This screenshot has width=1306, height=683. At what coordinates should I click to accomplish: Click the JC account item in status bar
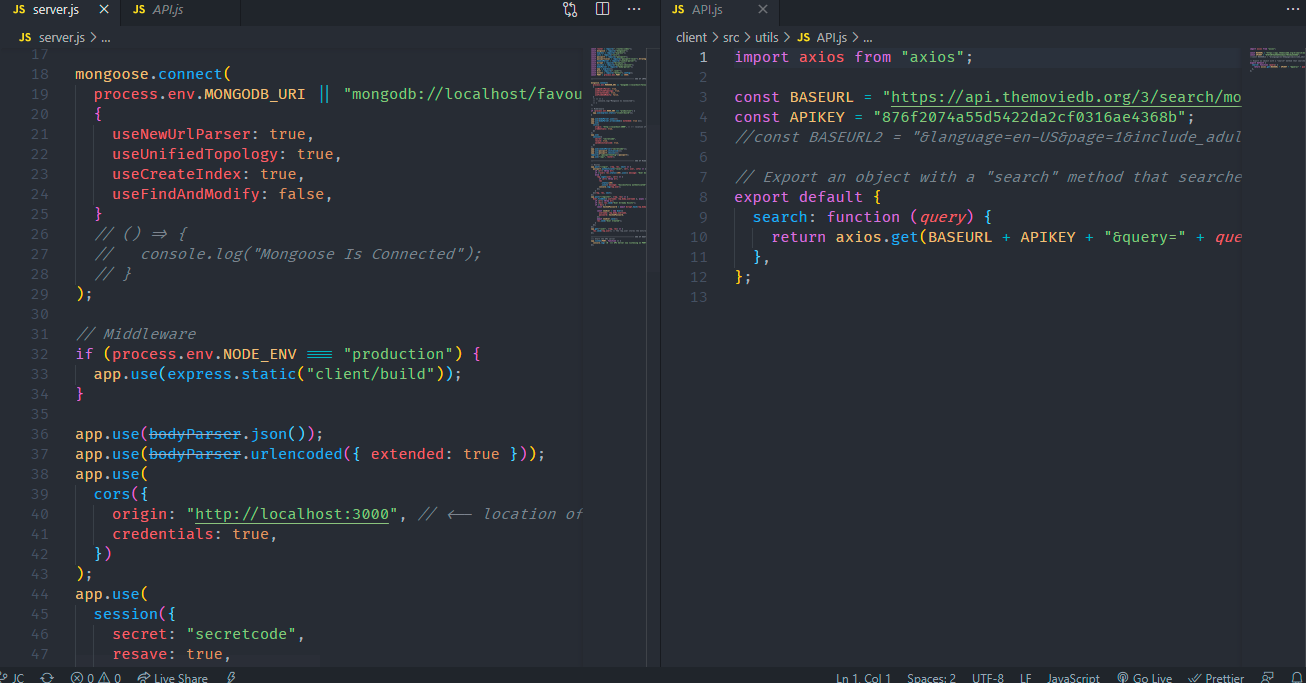click(x=12, y=677)
